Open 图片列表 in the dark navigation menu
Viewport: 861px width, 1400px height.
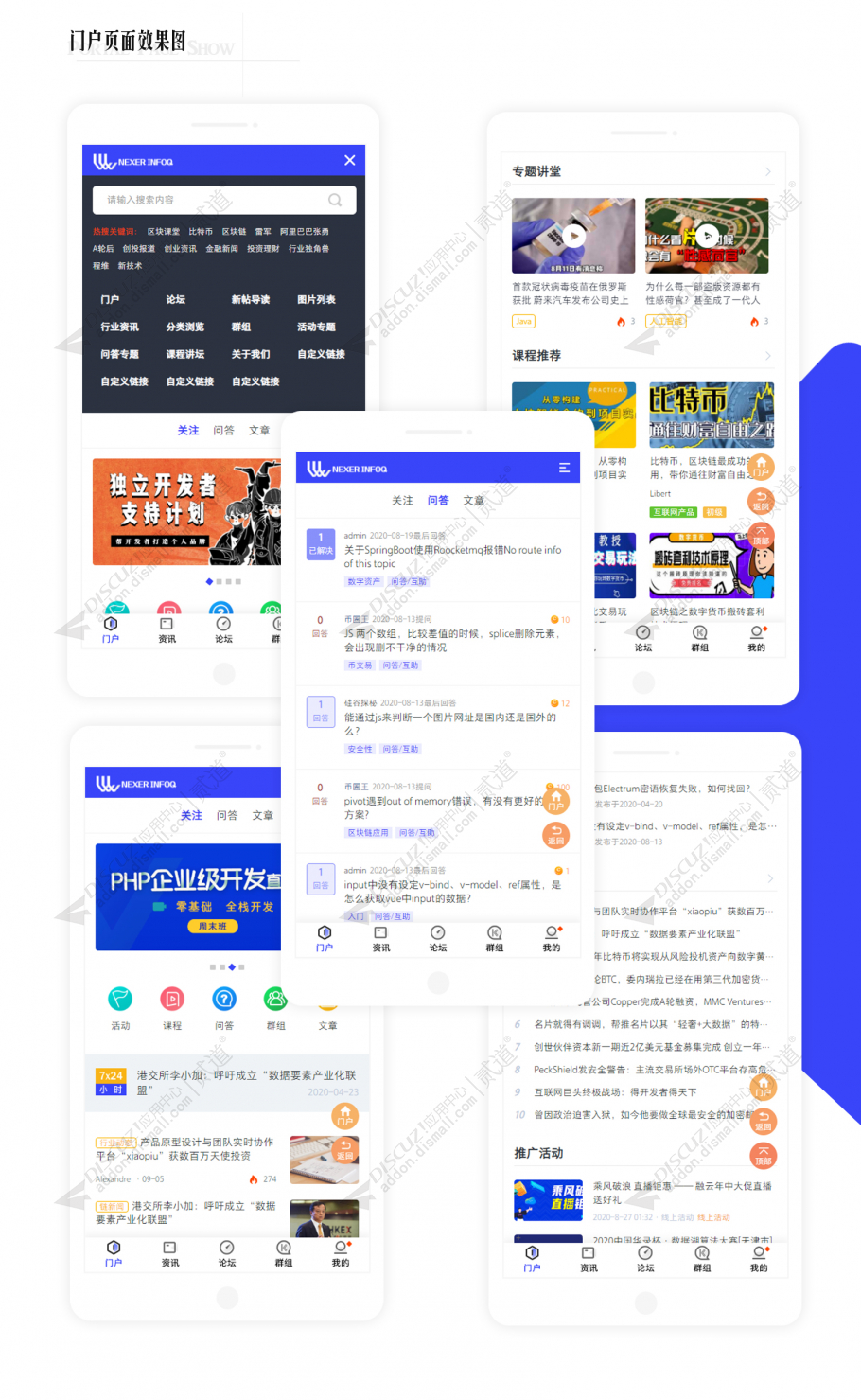[316, 299]
